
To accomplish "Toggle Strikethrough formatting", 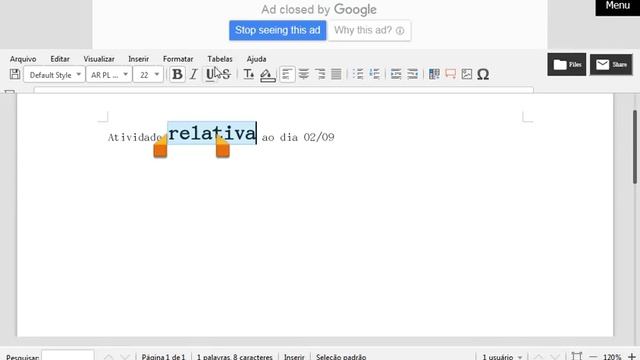I will (x=226, y=74).
